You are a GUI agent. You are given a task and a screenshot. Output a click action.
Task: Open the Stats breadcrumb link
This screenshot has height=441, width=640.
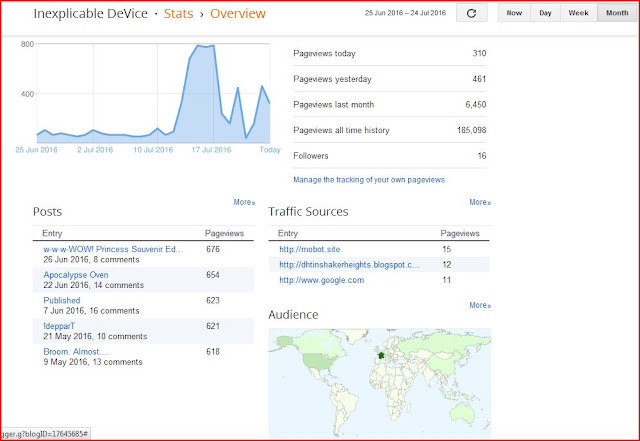[x=178, y=13]
